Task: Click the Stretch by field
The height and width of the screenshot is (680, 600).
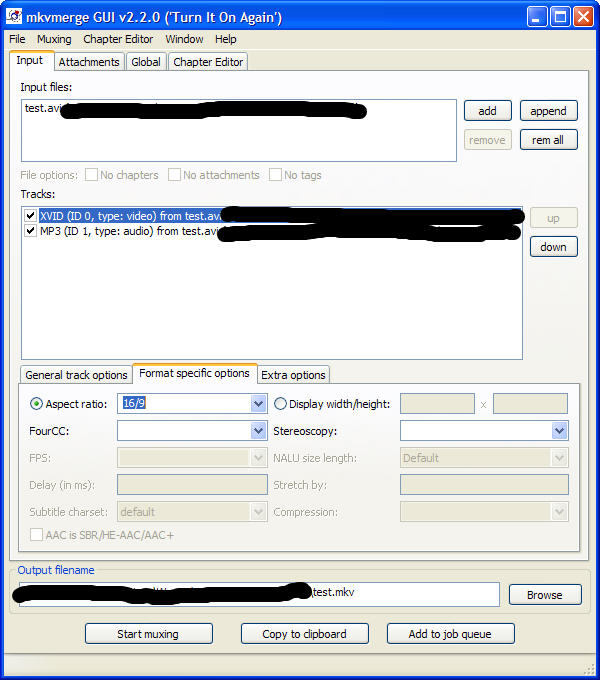Action: pos(484,484)
